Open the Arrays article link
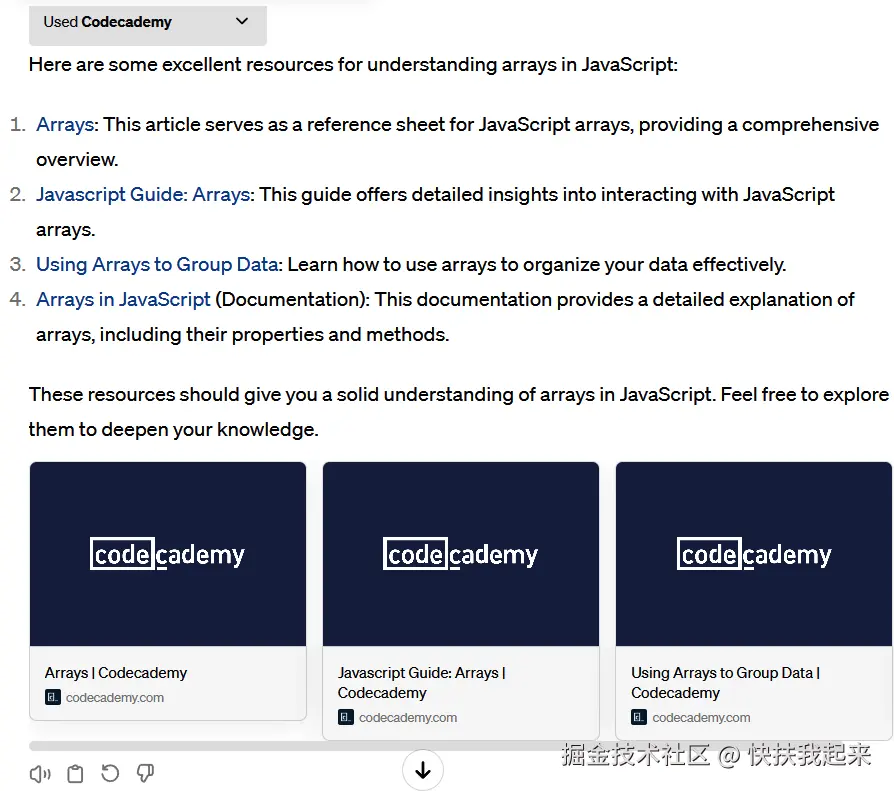Viewport: 894px width, 791px height. point(64,124)
